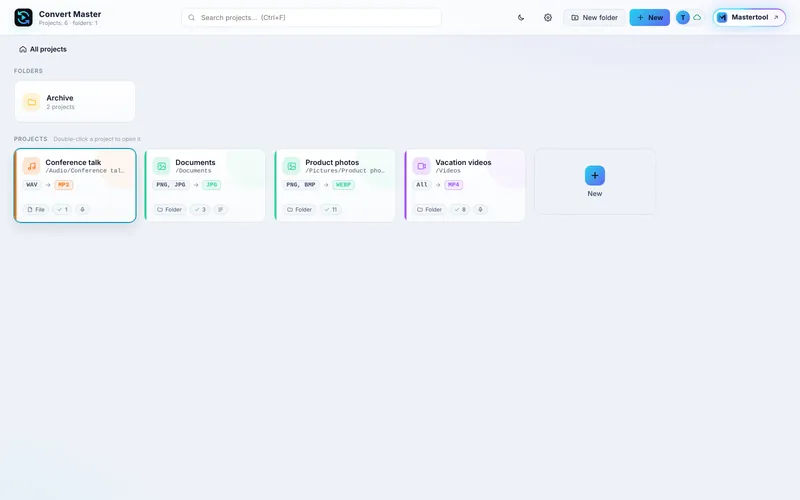The width and height of the screenshot is (800, 500).
Task: Click the microphone chip on Vacation videos
Action: pyautogui.click(x=480, y=209)
